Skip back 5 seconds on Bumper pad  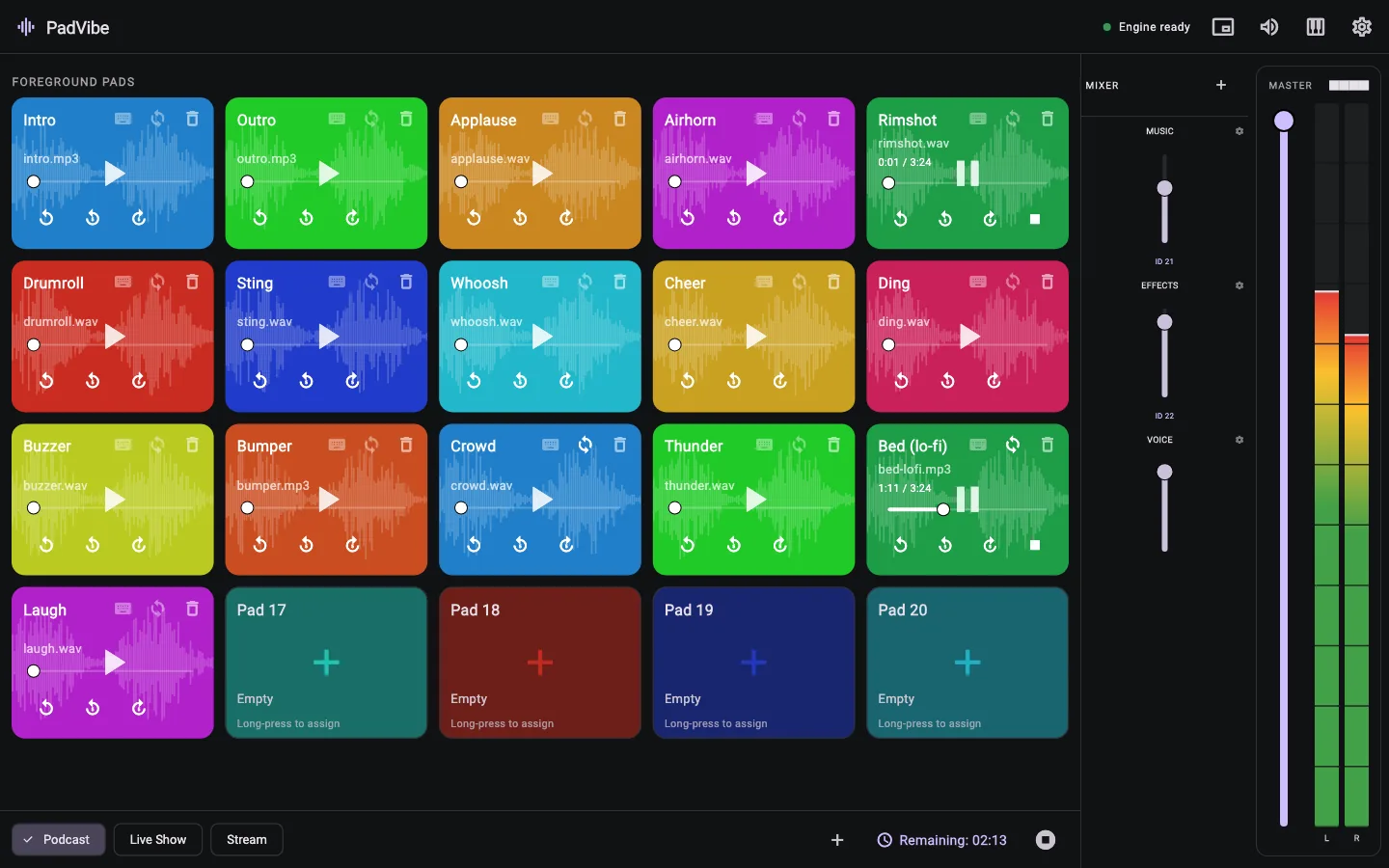[x=306, y=545]
